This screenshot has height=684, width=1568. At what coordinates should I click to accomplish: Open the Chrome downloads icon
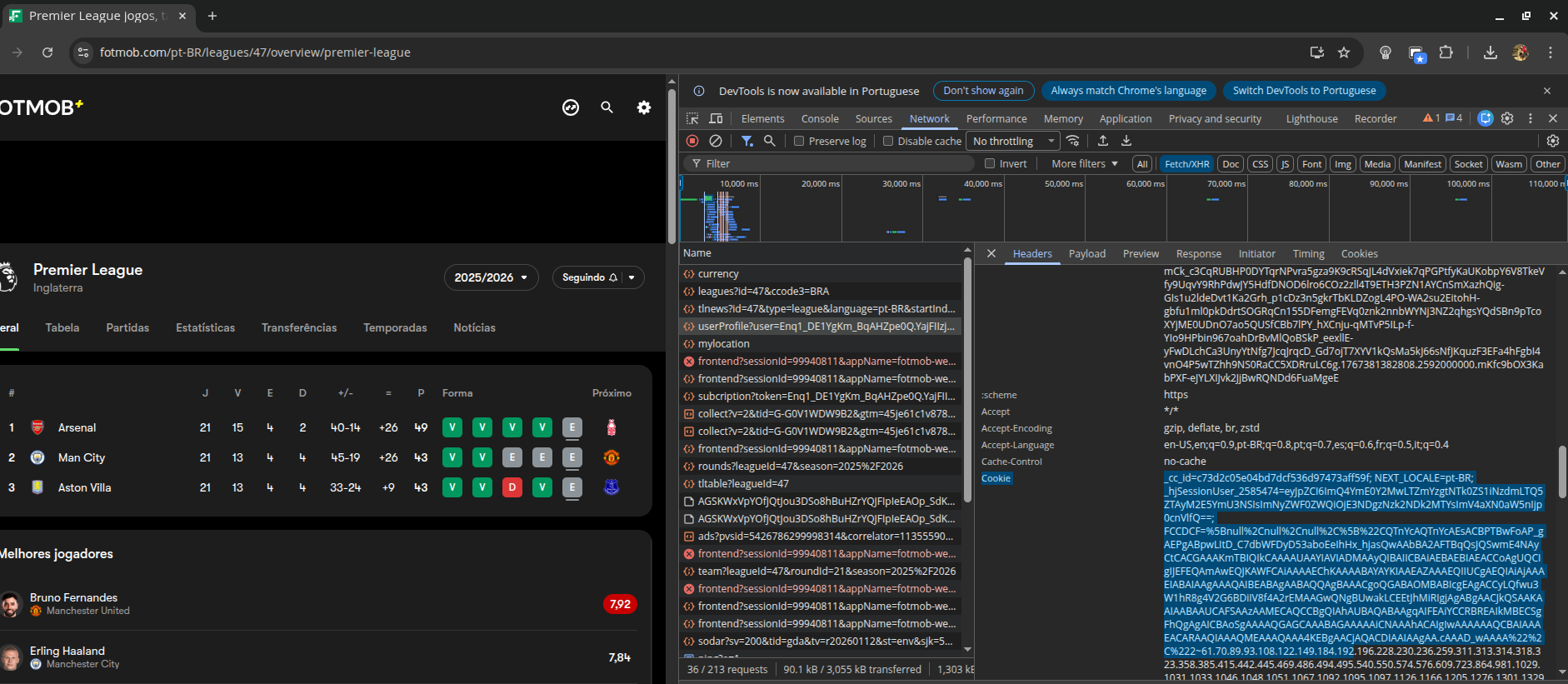coord(1491,52)
